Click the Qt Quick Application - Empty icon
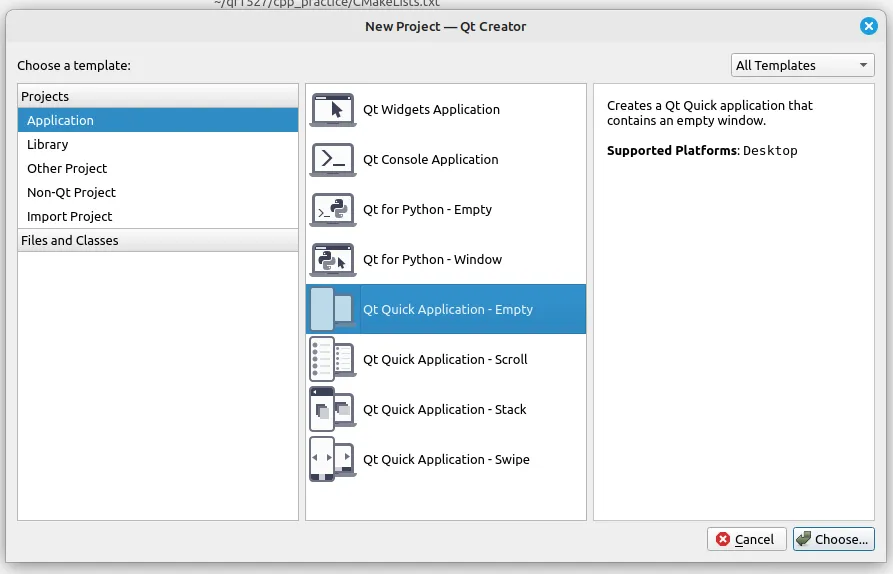 click(333, 309)
